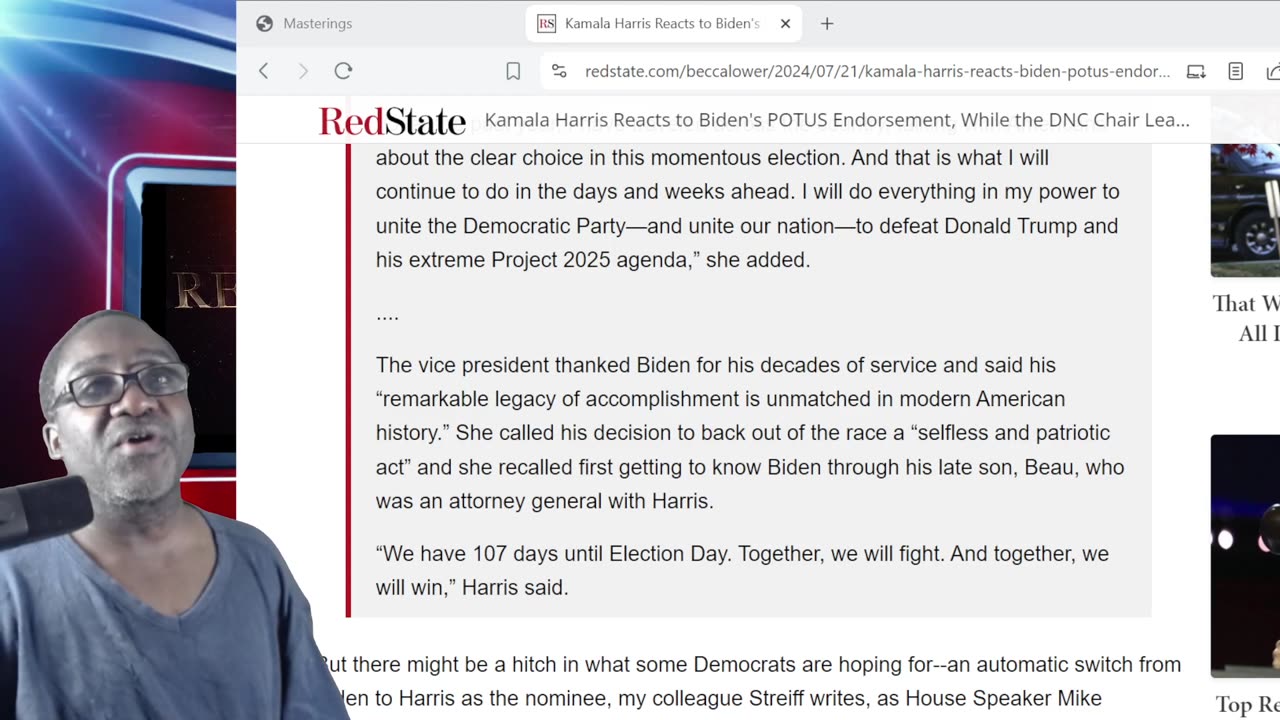
Task: Reload the current page
Action: coord(343,71)
